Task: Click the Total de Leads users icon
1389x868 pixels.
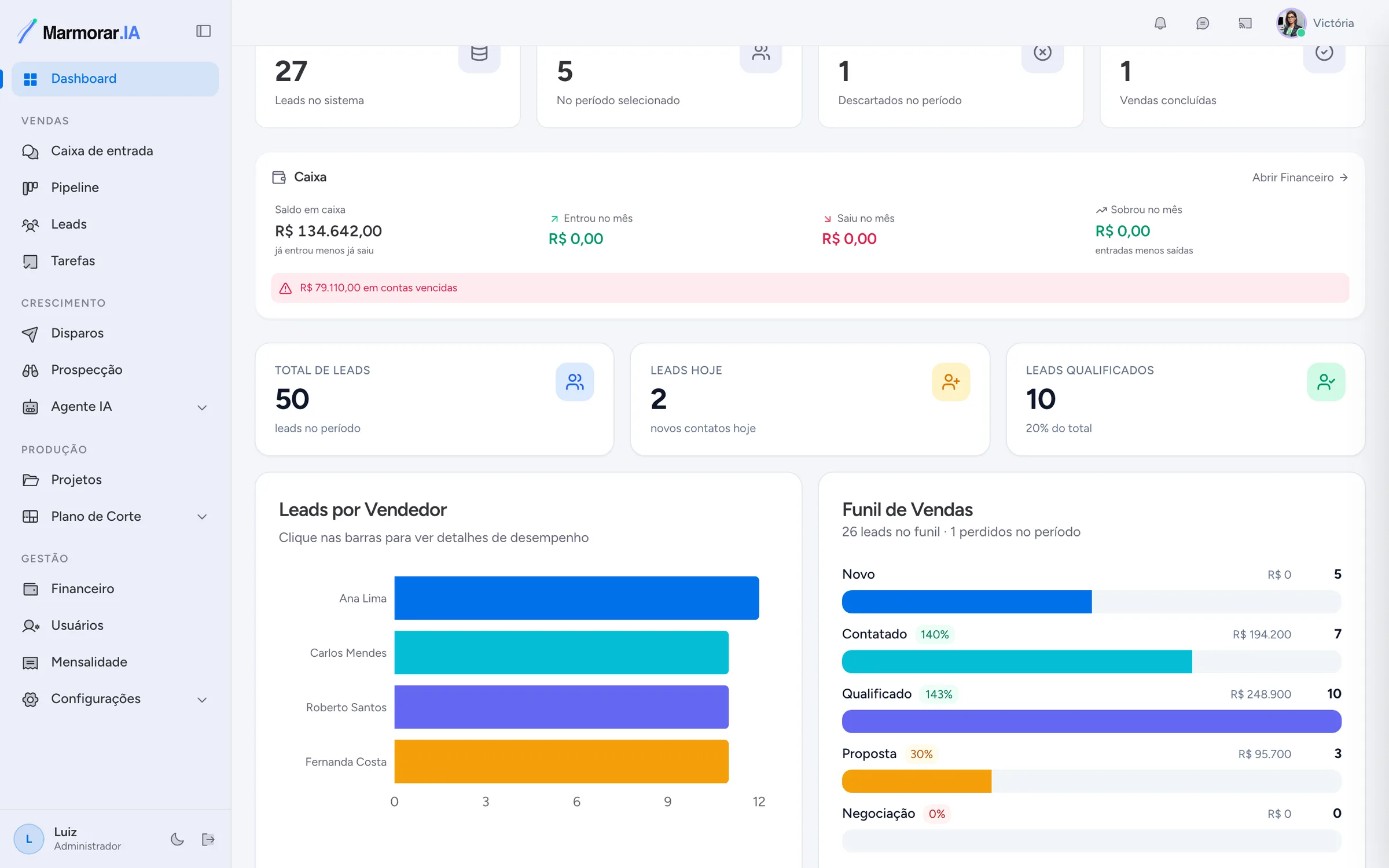Action: coord(575,382)
